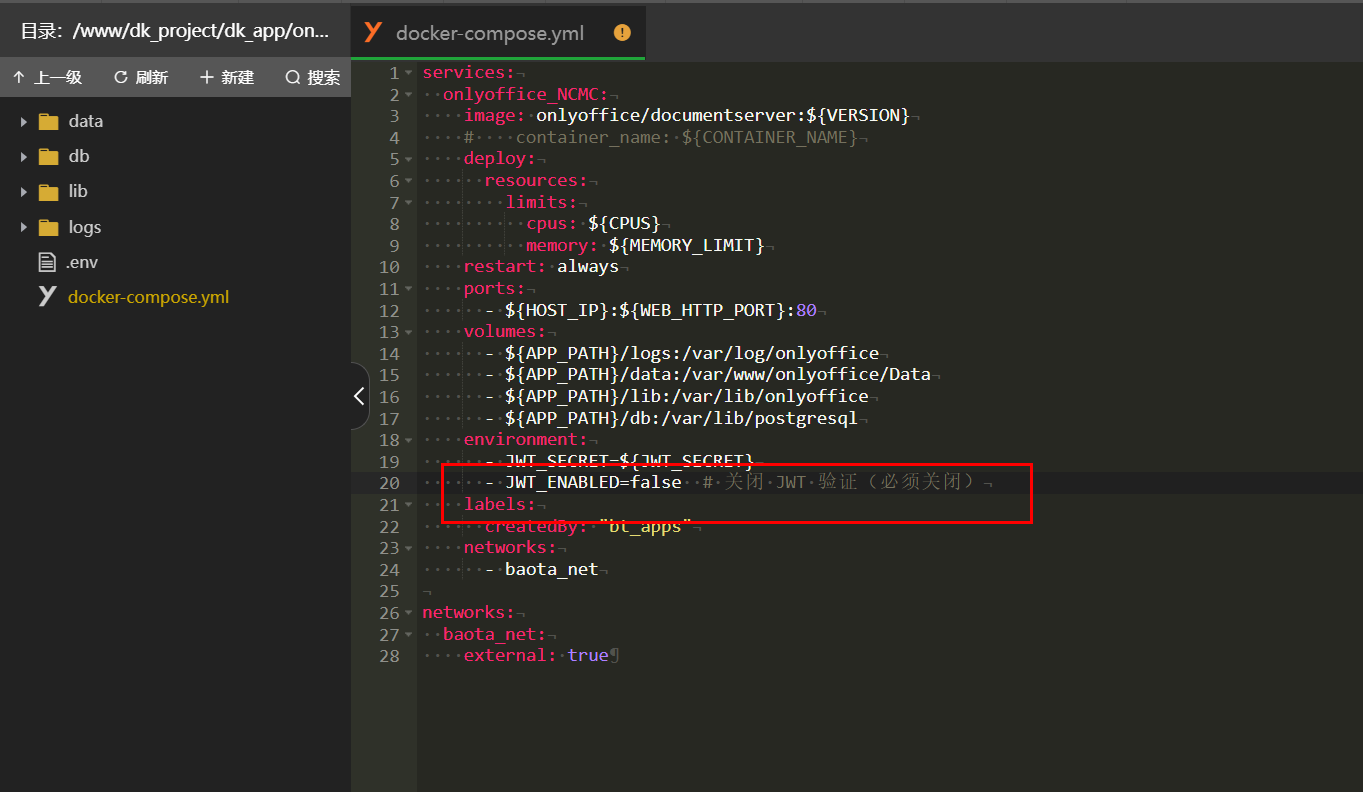Image resolution: width=1363 pixels, height=792 pixels.
Task: Select the lib folder in sidebar
Action: click(49, 191)
